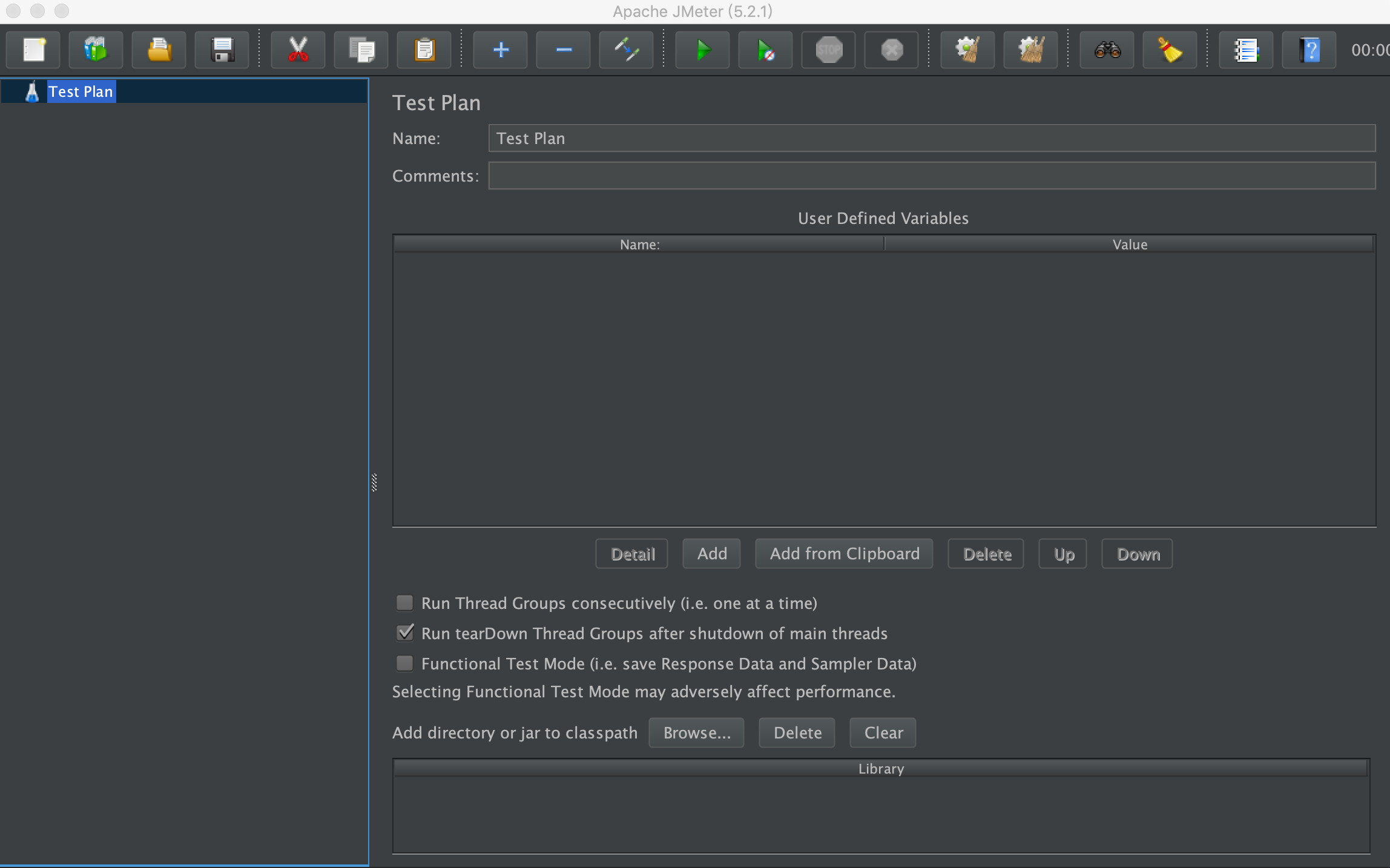Click the Add from Clipboard button
Viewport: 1390px width, 868px height.
pos(845,554)
